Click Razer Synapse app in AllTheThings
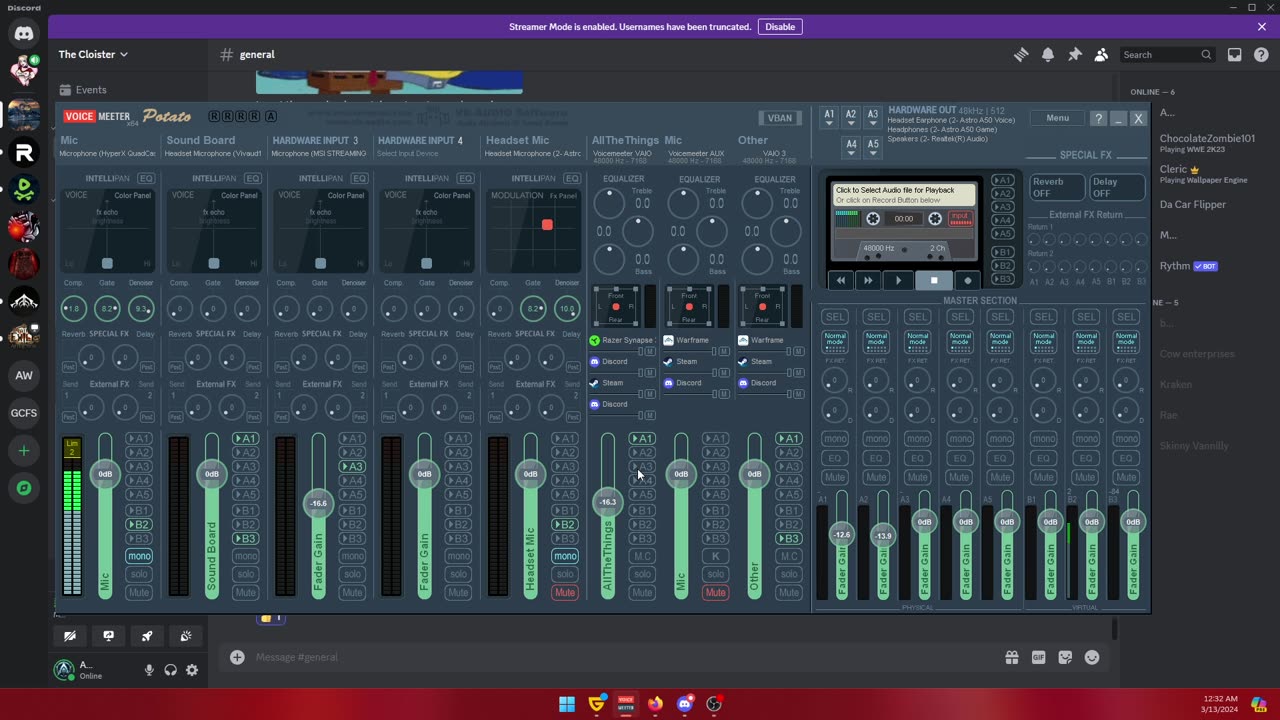This screenshot has width=1280, height=720. [x=621, y=340]
